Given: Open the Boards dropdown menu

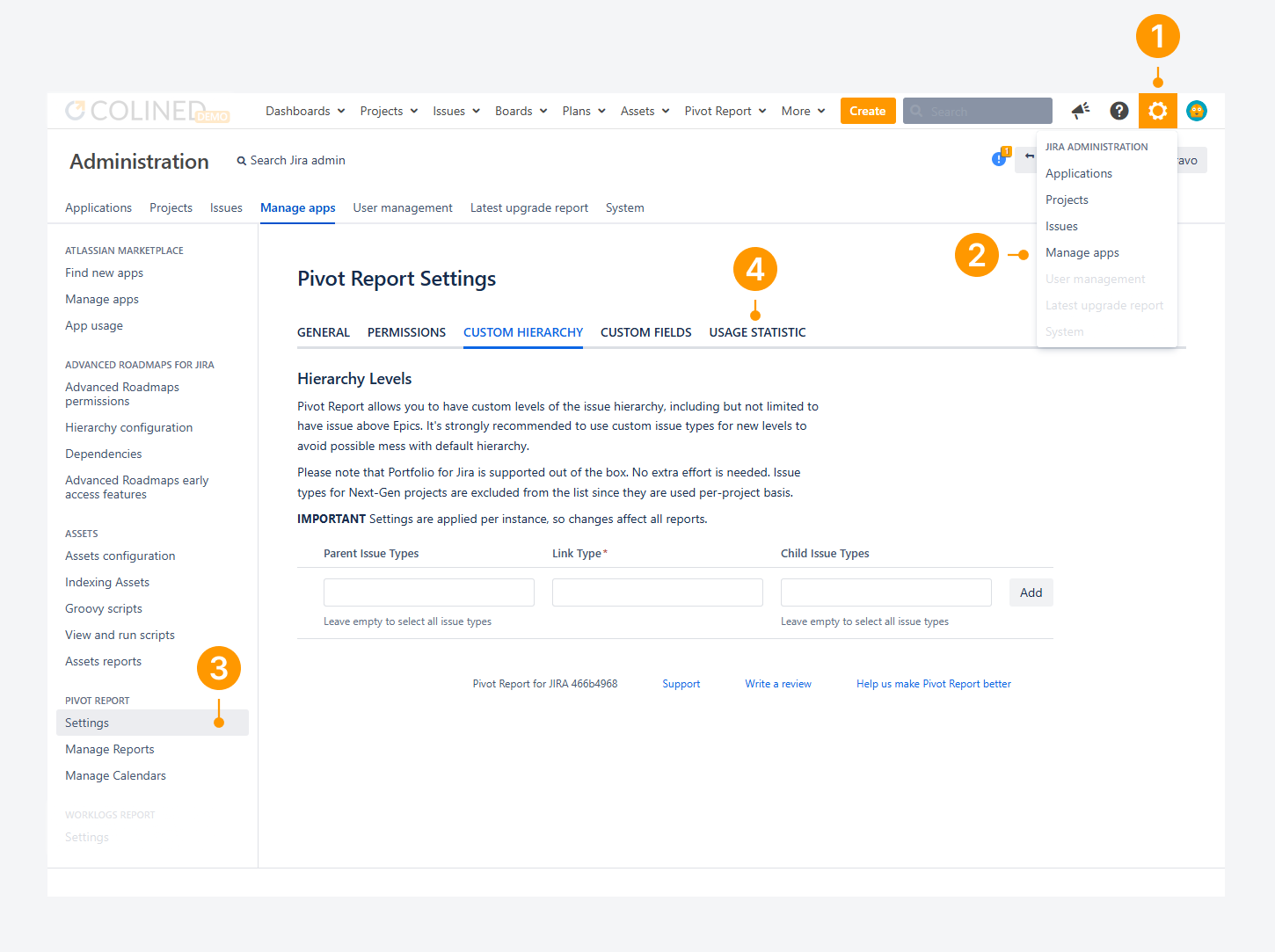Looking at the screenshot, I should pos(521,111).
